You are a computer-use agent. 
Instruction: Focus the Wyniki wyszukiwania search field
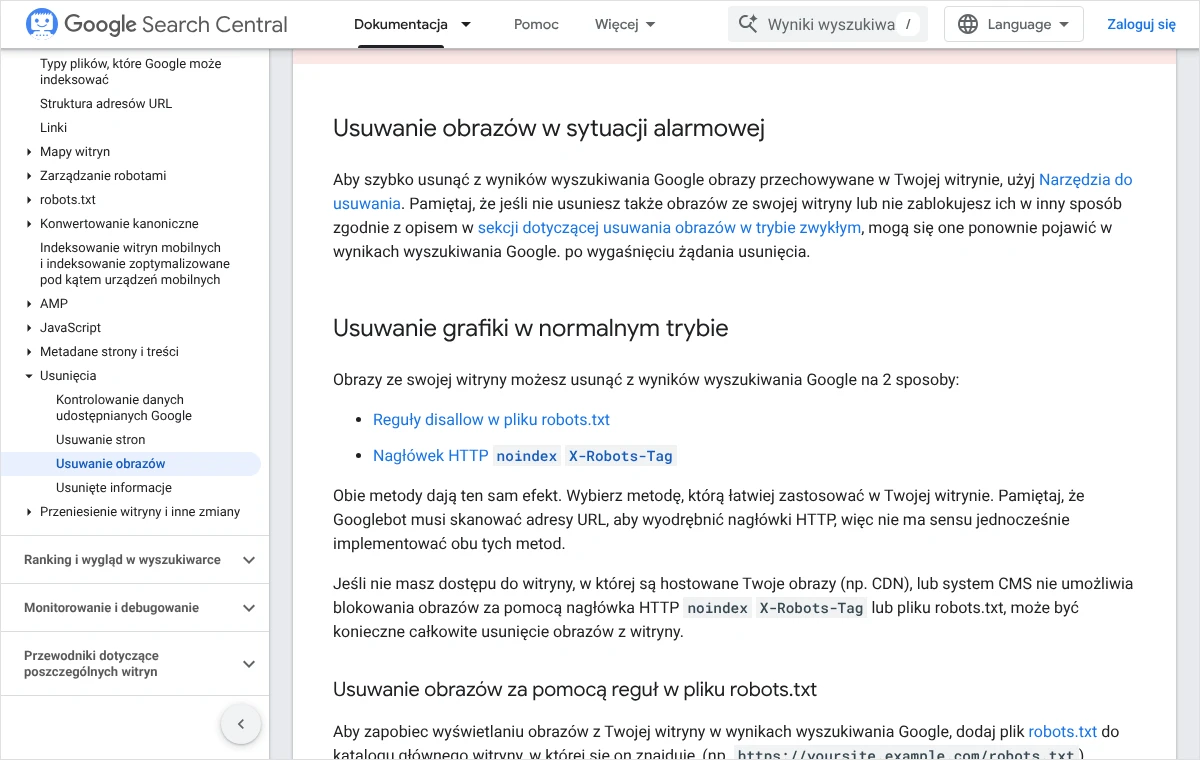pyautogui.click(x=828, y=24)
